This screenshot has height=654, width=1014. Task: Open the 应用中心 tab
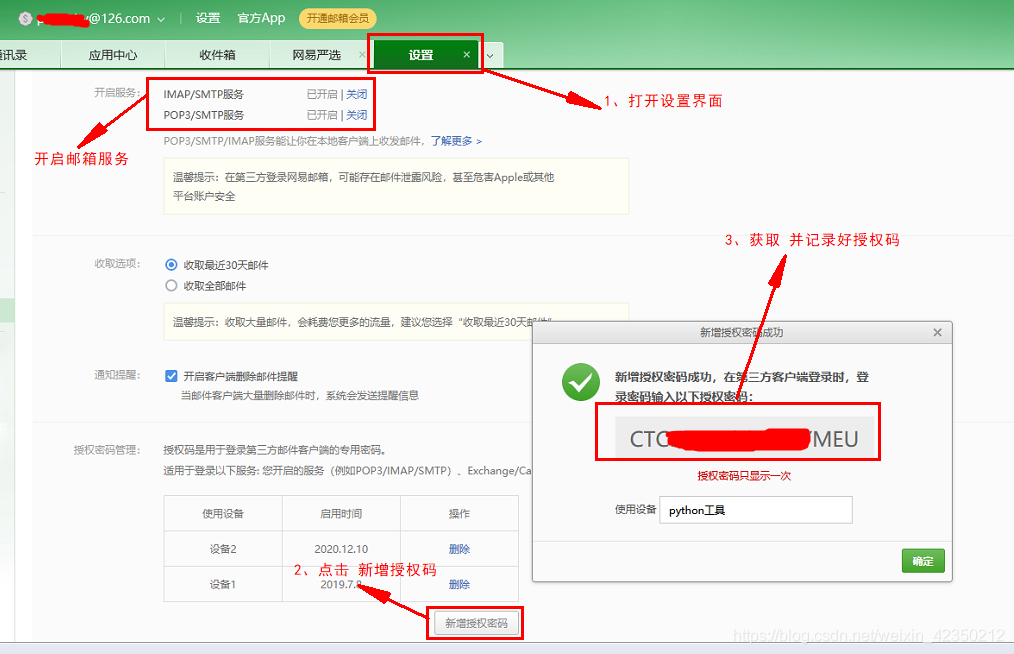coord(113,55)
